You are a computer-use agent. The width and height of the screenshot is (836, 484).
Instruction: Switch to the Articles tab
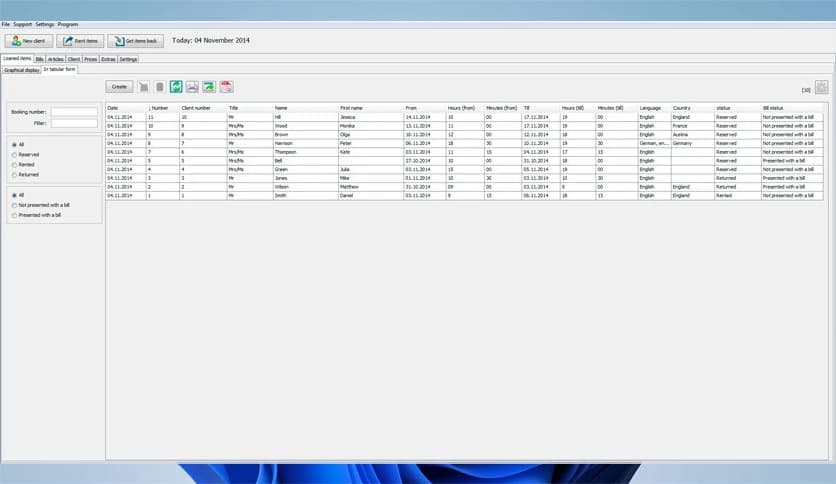(55, 59)
